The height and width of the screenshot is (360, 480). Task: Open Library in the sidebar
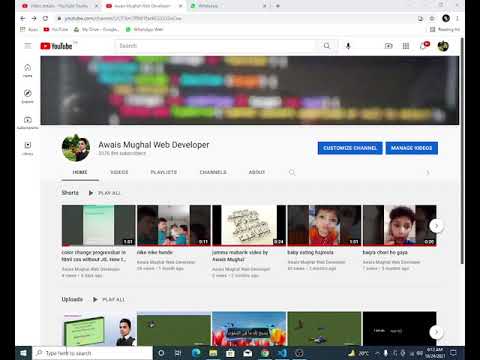pyautogui.click(x=28, y=148)
